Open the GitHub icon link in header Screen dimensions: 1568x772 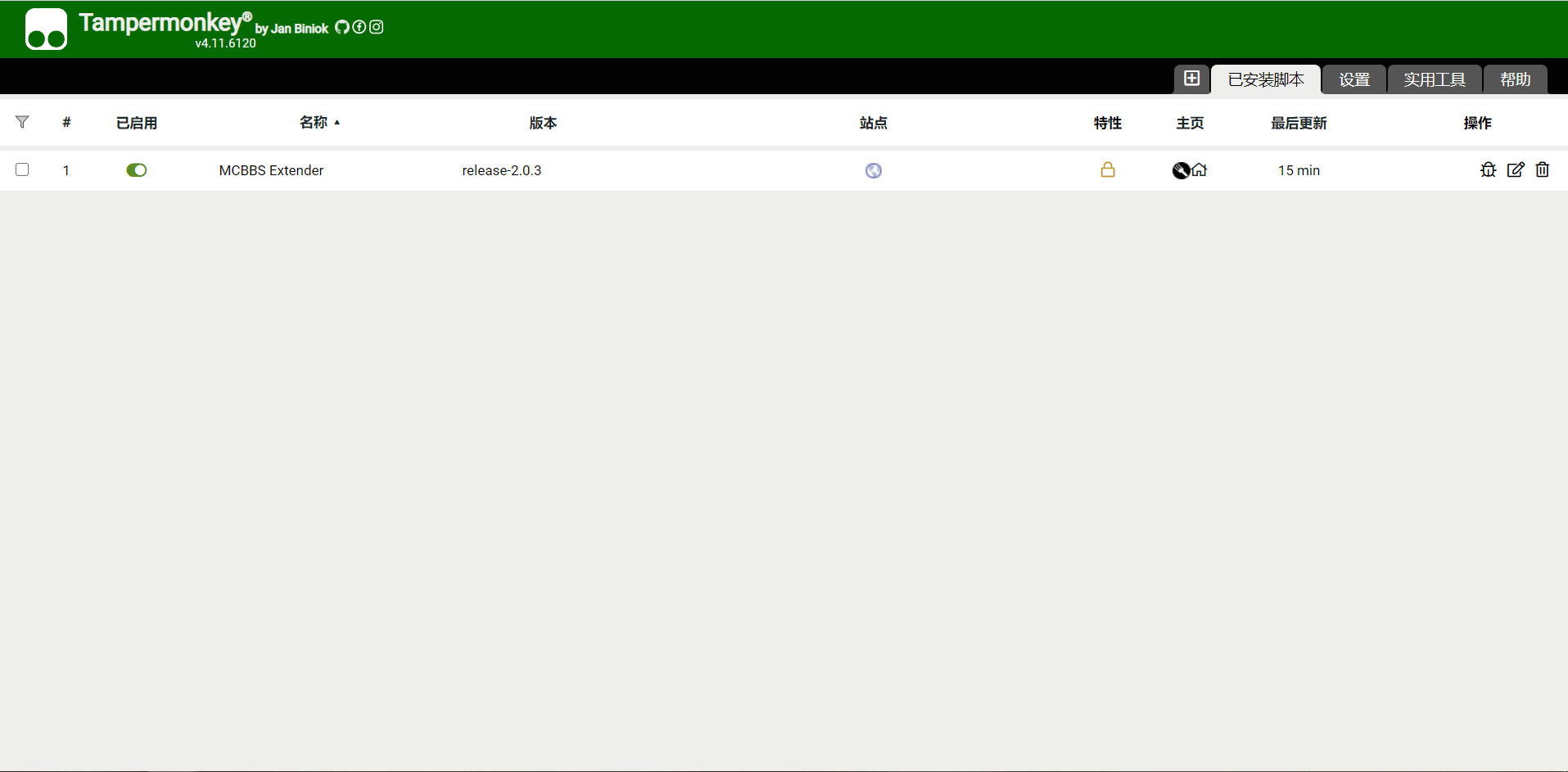[342, 27]
